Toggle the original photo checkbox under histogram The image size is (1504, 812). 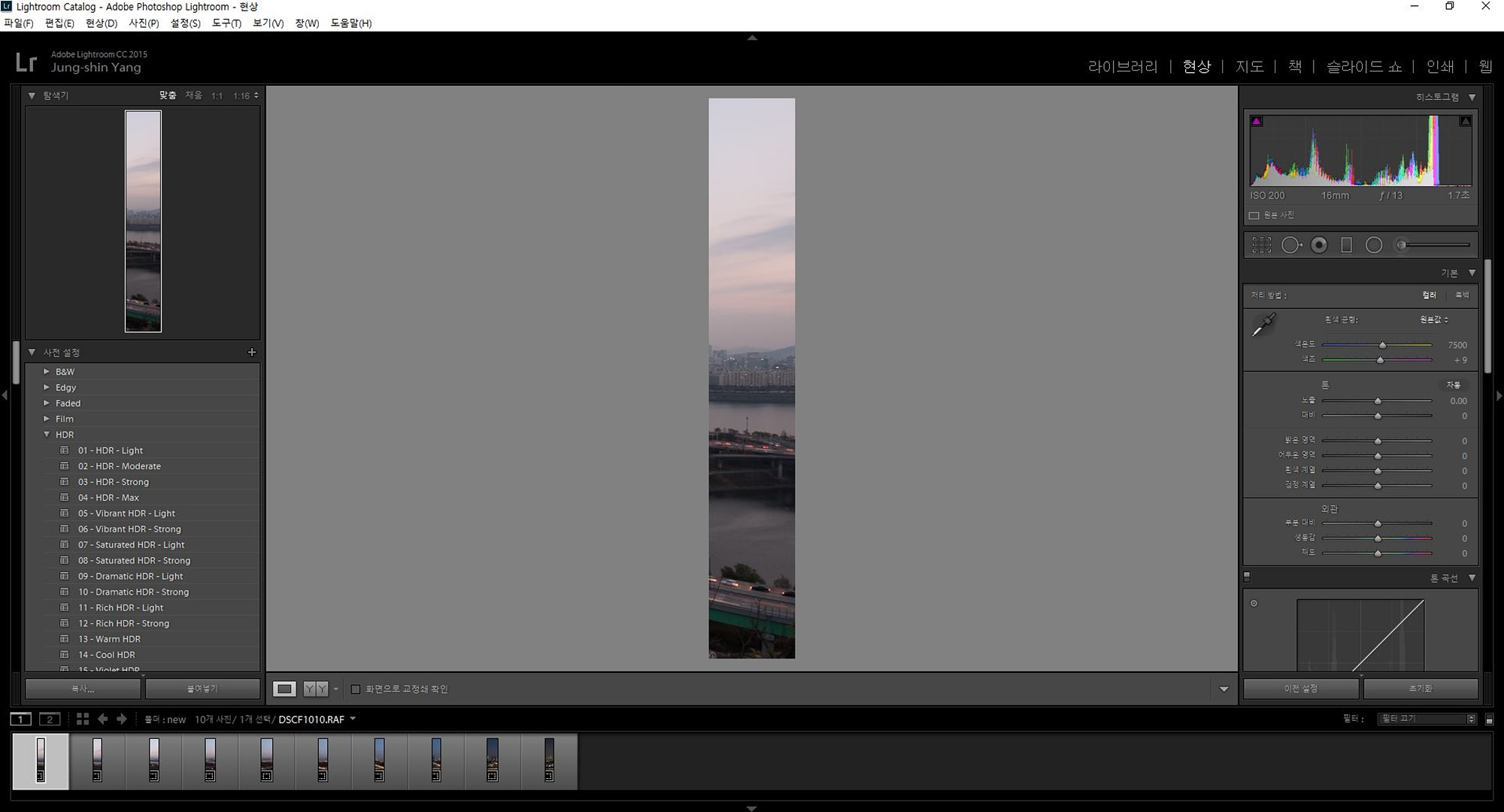1254,216
